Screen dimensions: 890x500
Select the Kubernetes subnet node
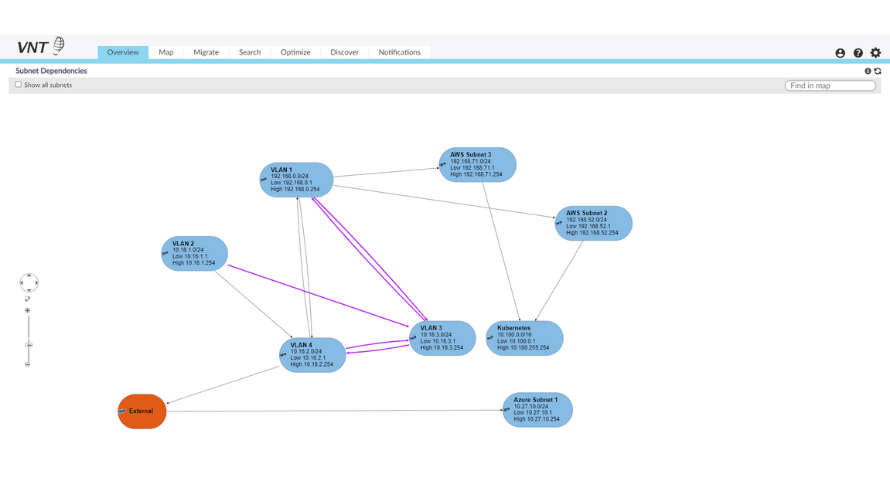(524, 338)
